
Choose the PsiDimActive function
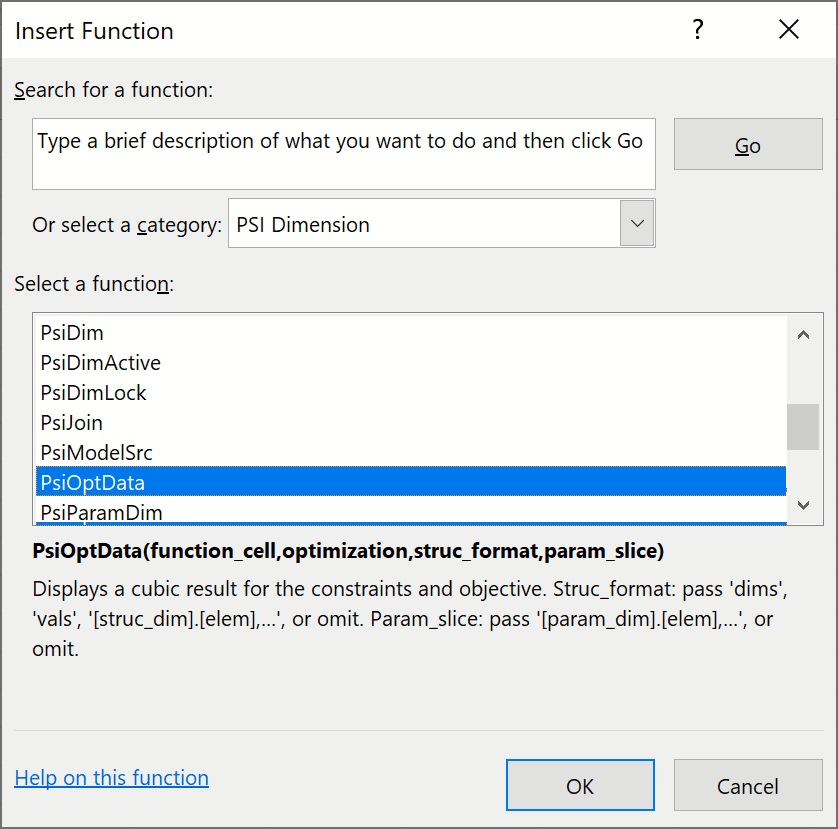tap(100, 363)
